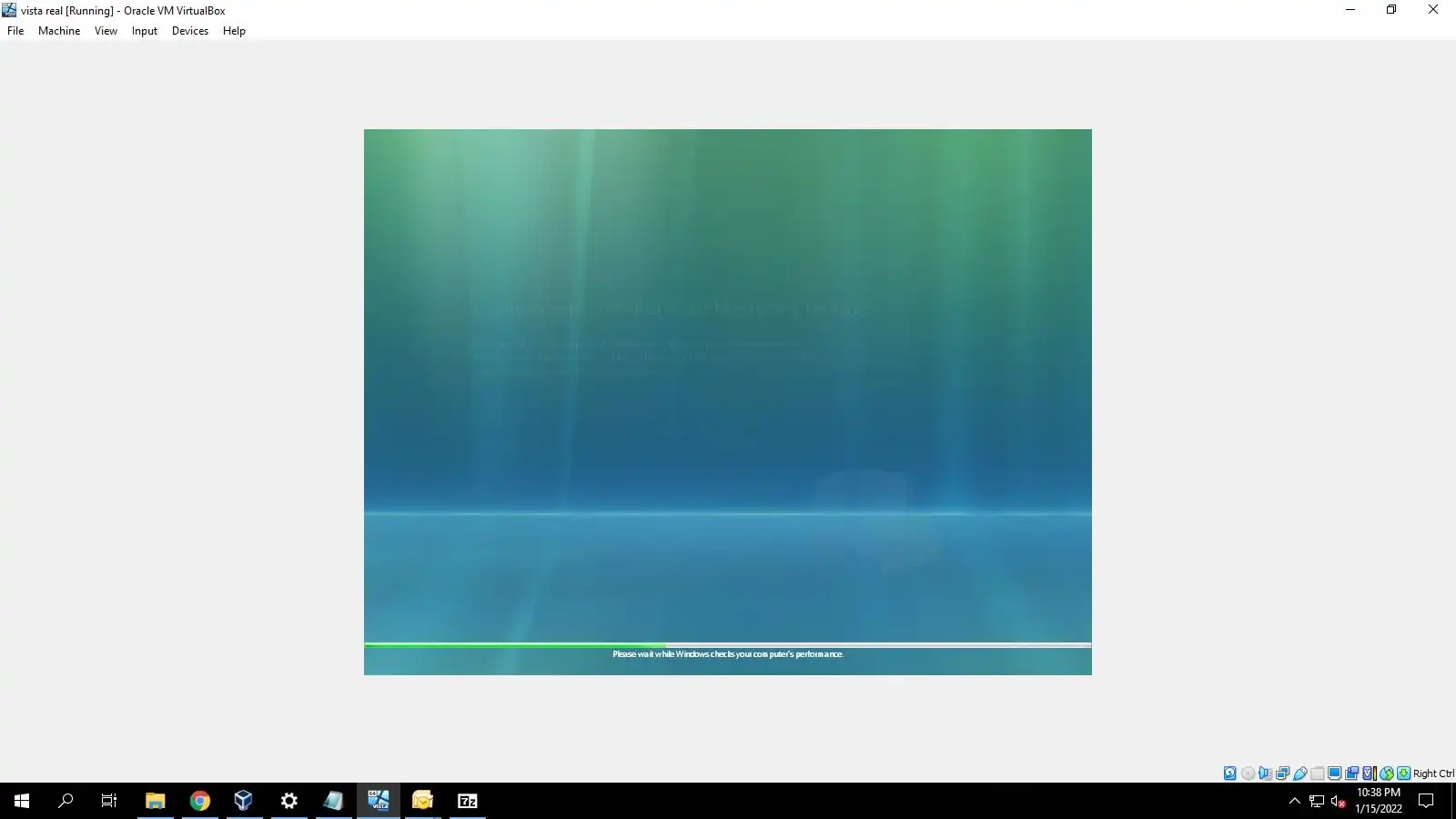This screenshot has height=819, width=1456.
Task: Open the Input menu
Action: pyautogui.click(x=144, y=31)
